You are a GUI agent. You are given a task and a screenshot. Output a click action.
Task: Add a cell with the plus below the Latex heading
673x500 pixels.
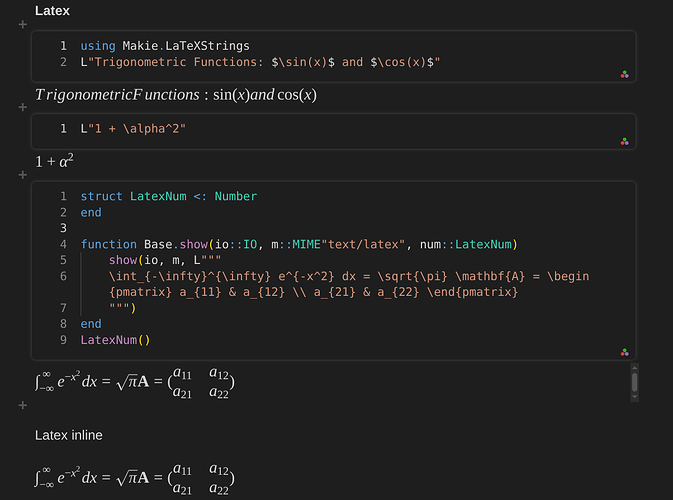pos(23,24)
